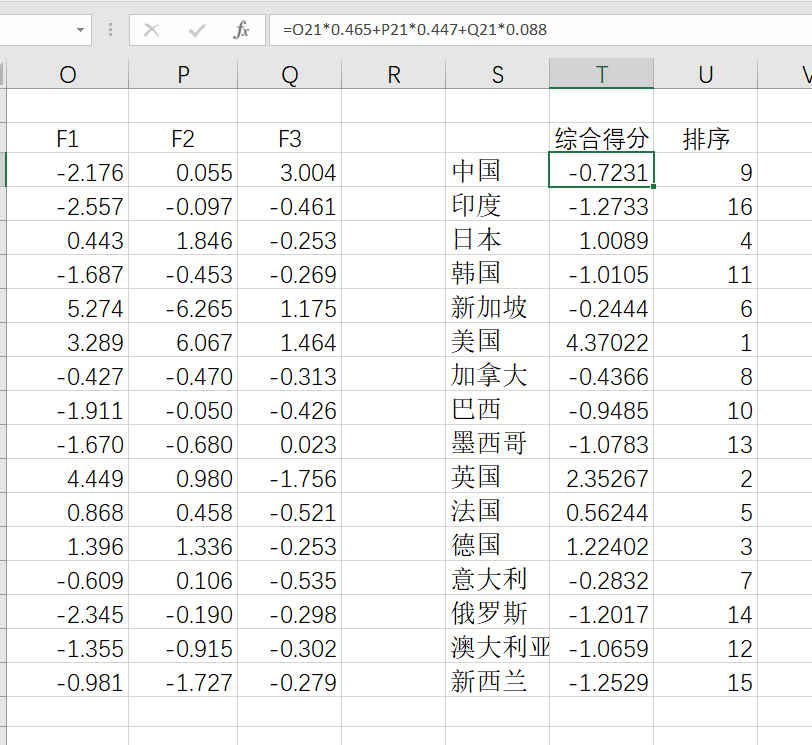
Task: Select column R header
Action: tap(393, 74)
